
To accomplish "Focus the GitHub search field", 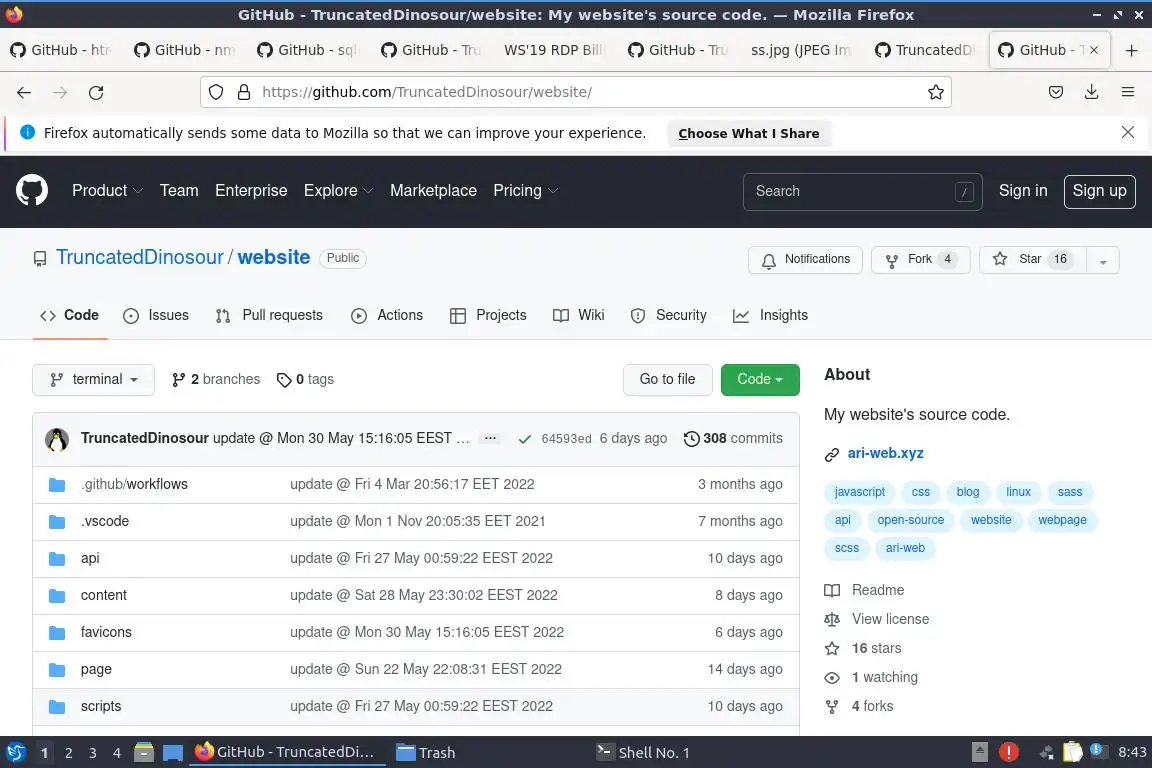I will [x=863, y=191].
